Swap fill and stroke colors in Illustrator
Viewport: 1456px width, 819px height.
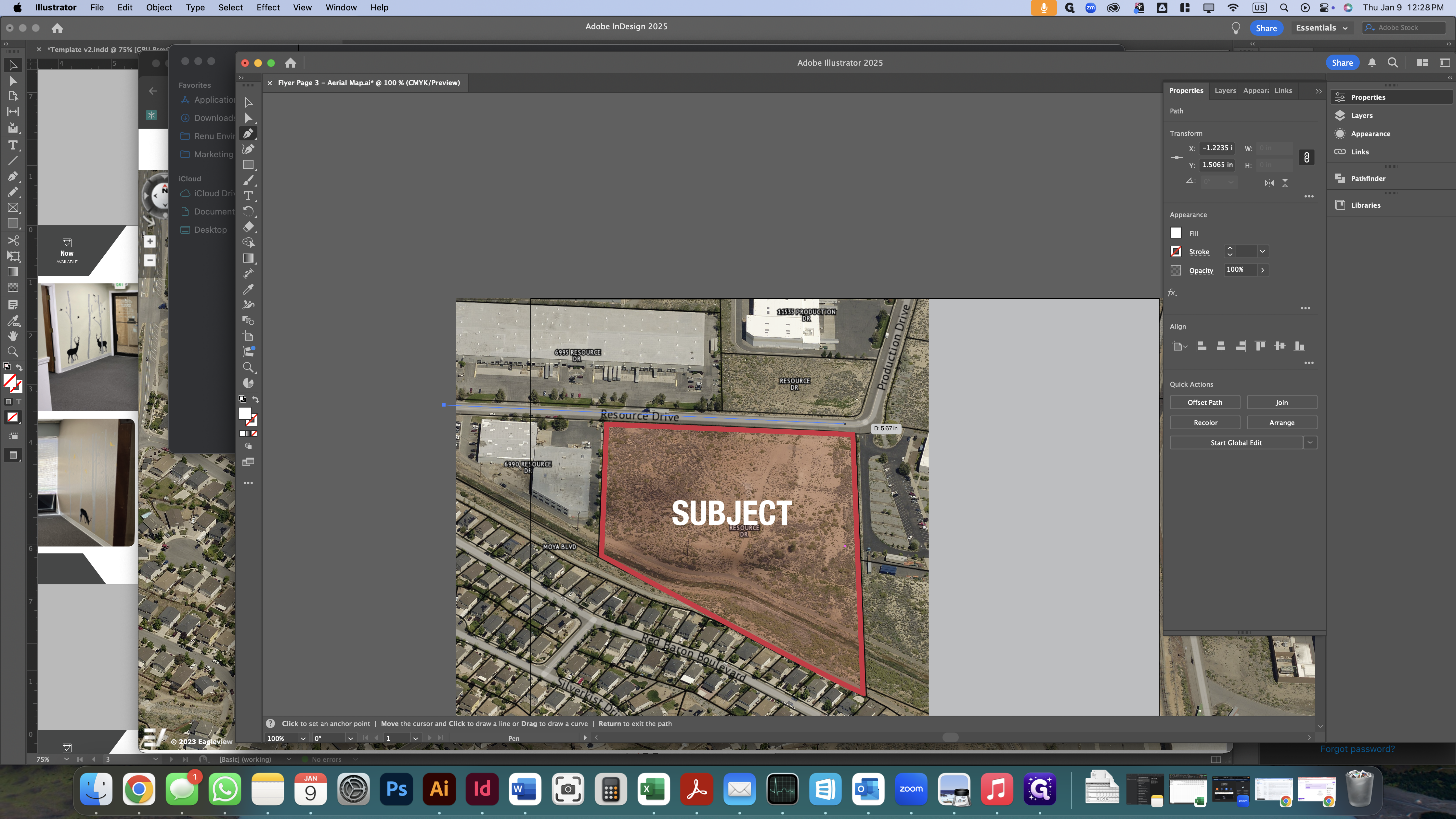255,400
